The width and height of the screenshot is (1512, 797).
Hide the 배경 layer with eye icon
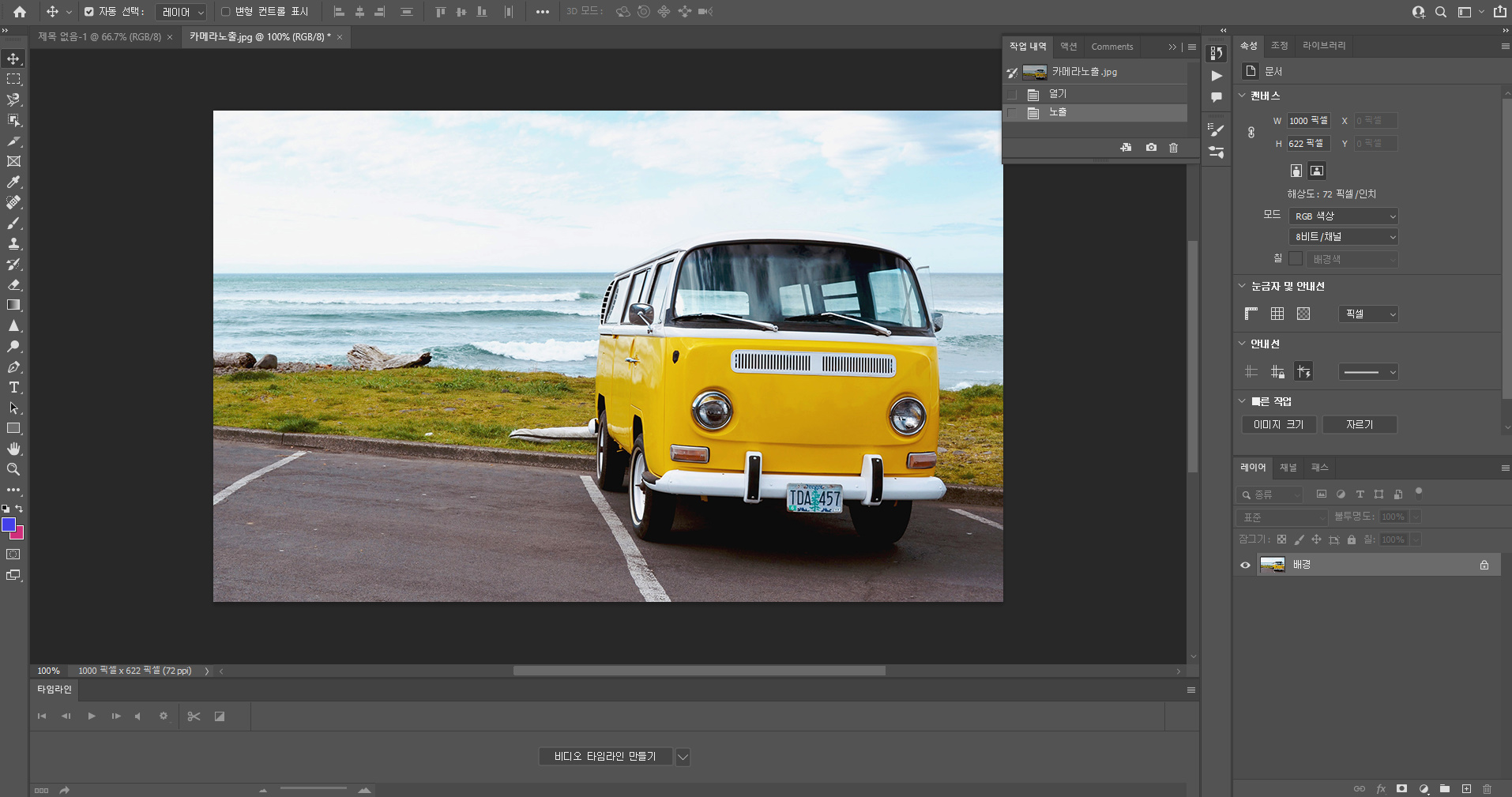point(1246,565)
